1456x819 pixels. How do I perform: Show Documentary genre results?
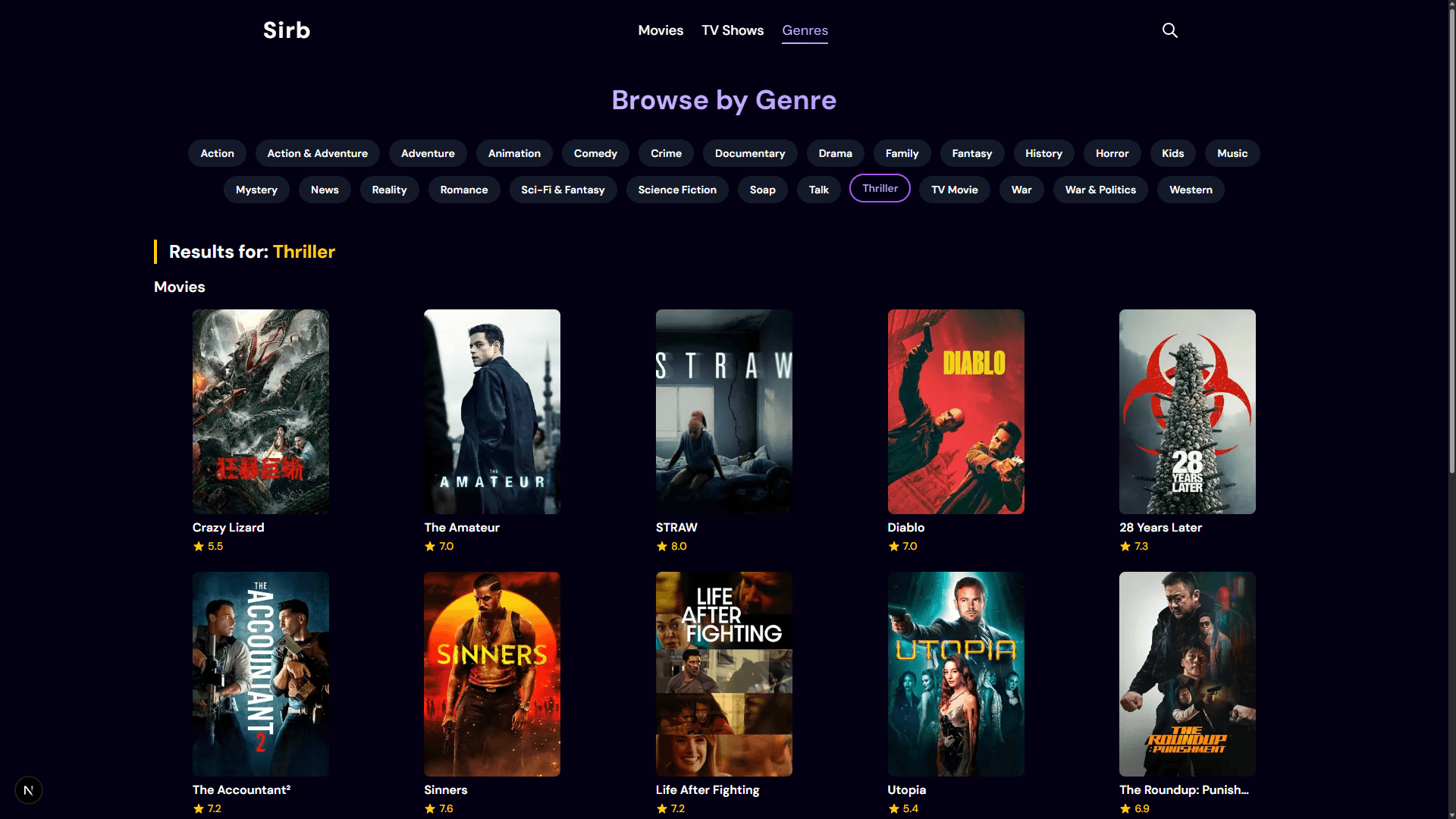click(750, 153)
